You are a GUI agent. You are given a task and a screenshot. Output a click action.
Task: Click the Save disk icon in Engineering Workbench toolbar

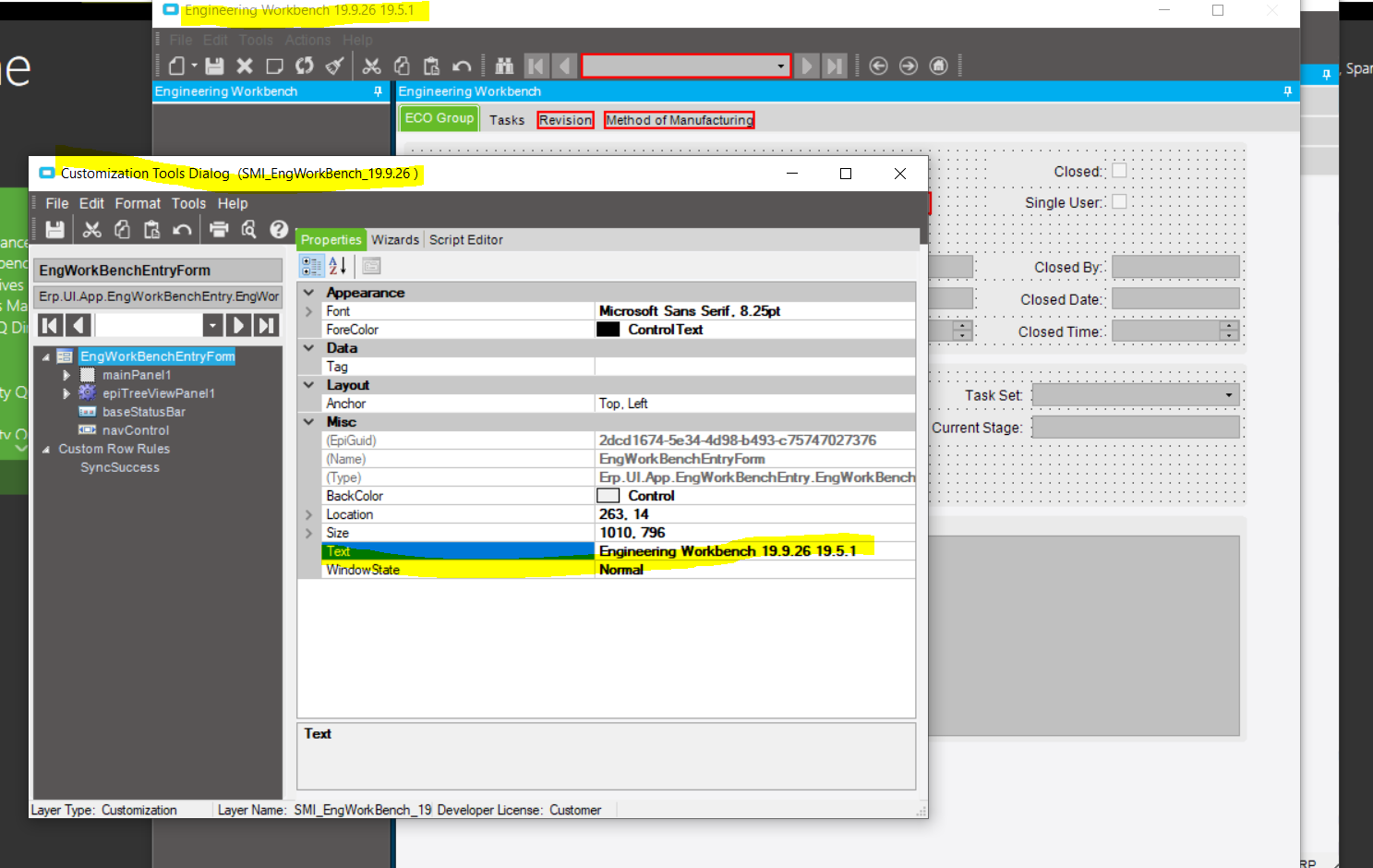214,66
